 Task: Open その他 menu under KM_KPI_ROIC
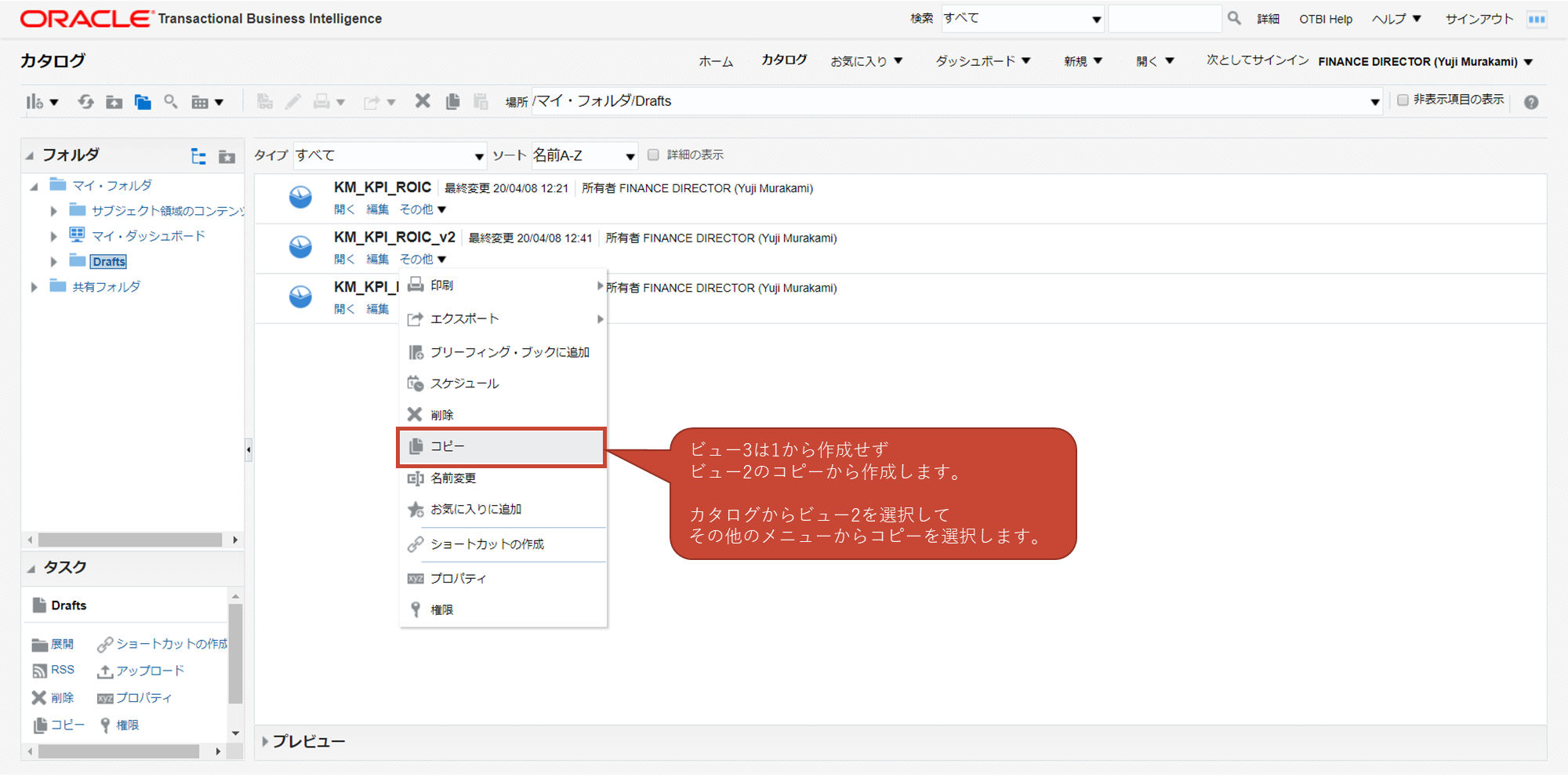coord(423,209)
